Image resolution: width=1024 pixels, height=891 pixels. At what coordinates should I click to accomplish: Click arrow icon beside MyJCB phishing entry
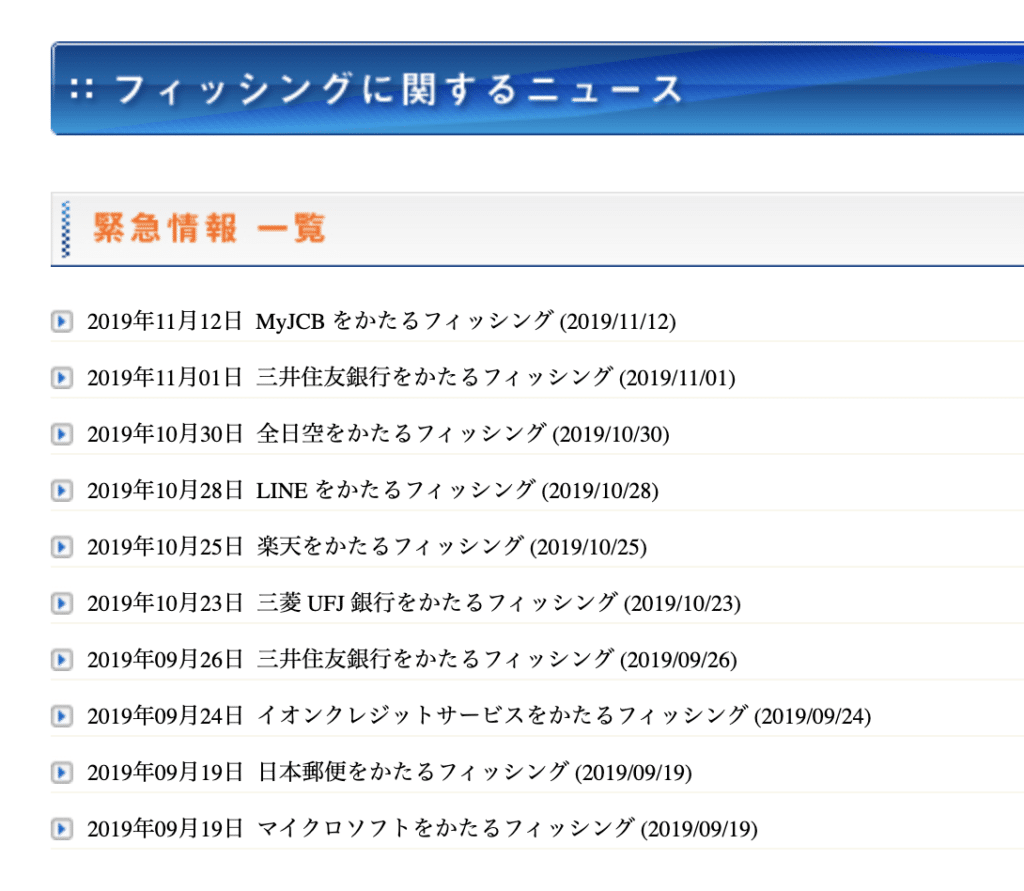click(x=62, y=321)
